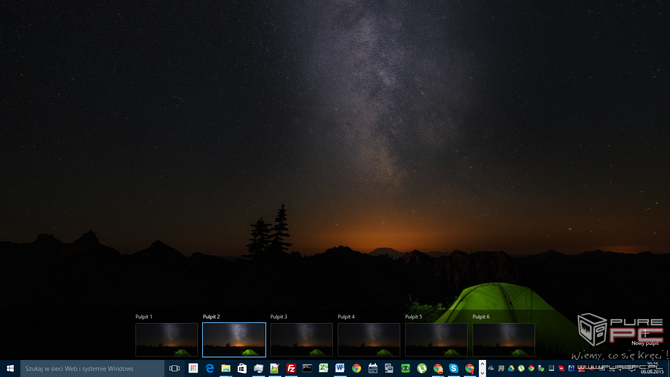The width and height of the screenshot is (670, 377).
Task: Launch Word from the taskbar
Action: [340, 368]
